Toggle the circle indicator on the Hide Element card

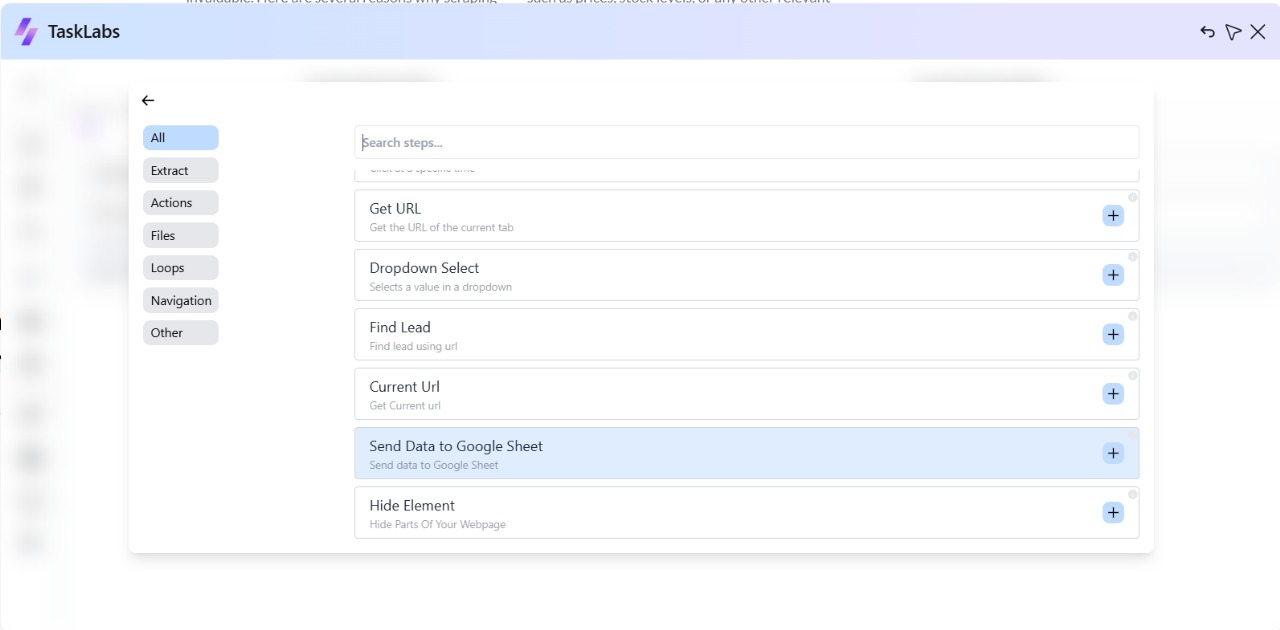(1132, 493)
